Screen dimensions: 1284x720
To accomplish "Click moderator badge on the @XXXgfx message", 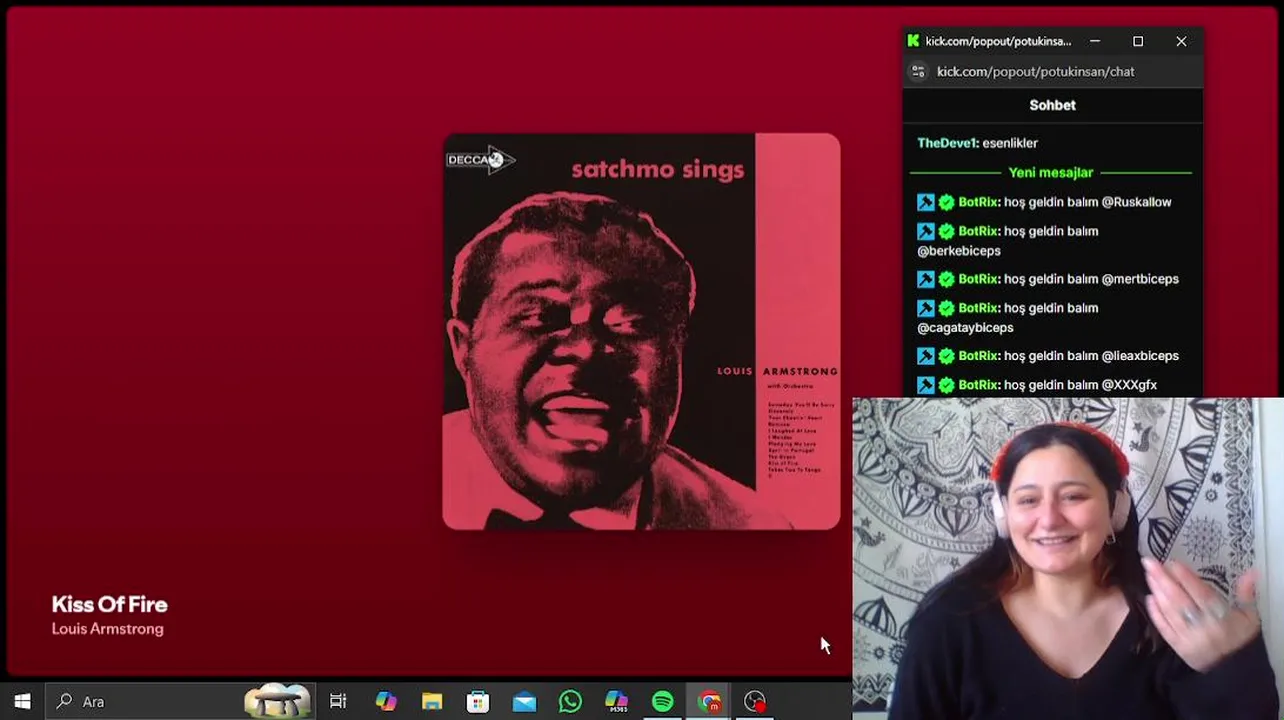I will coord(926,385).
